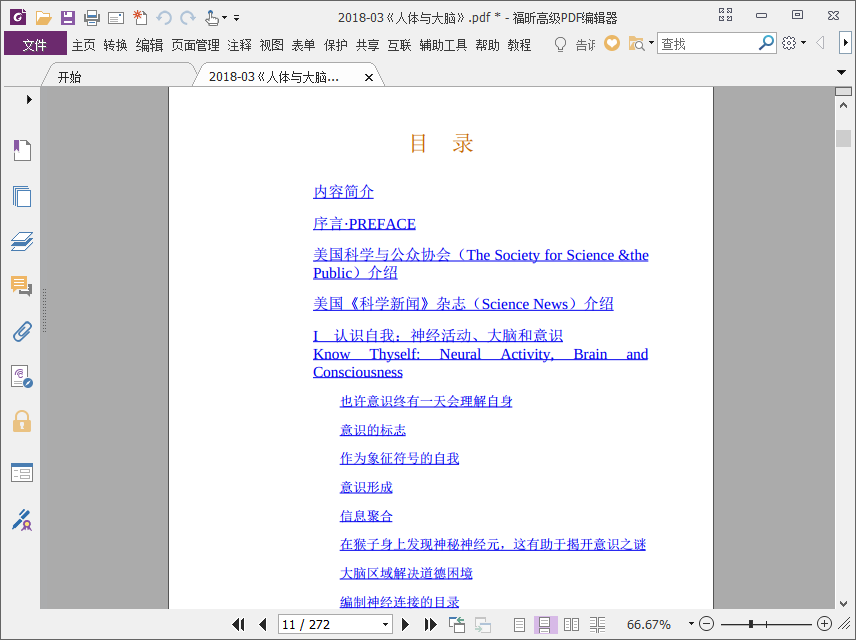Viewport: 856px width, 640px height.
Task: Open the page number dropdown
Action: [385, 624]
